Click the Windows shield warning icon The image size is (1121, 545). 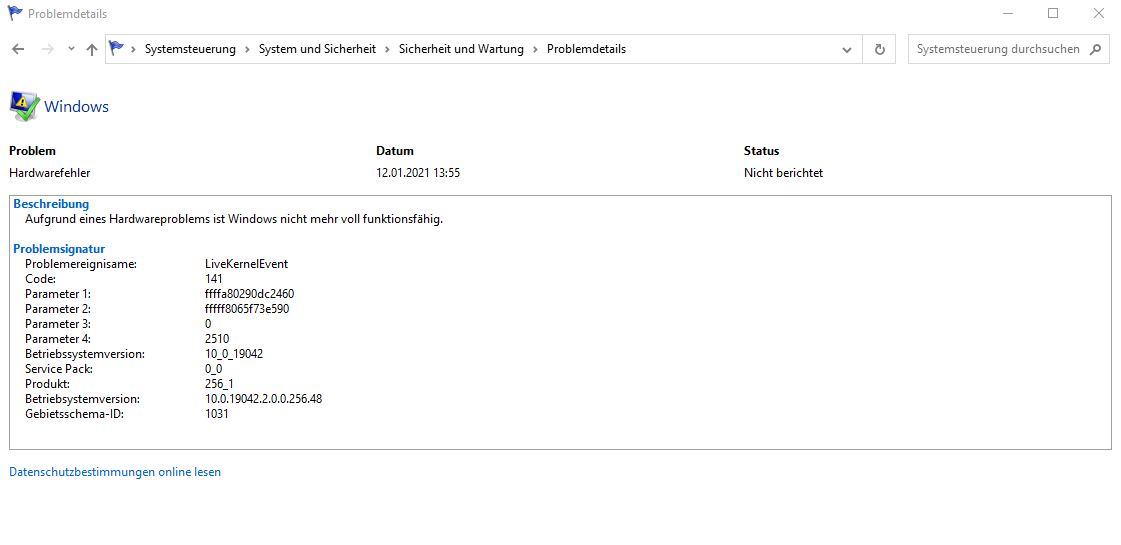point(24,107)
